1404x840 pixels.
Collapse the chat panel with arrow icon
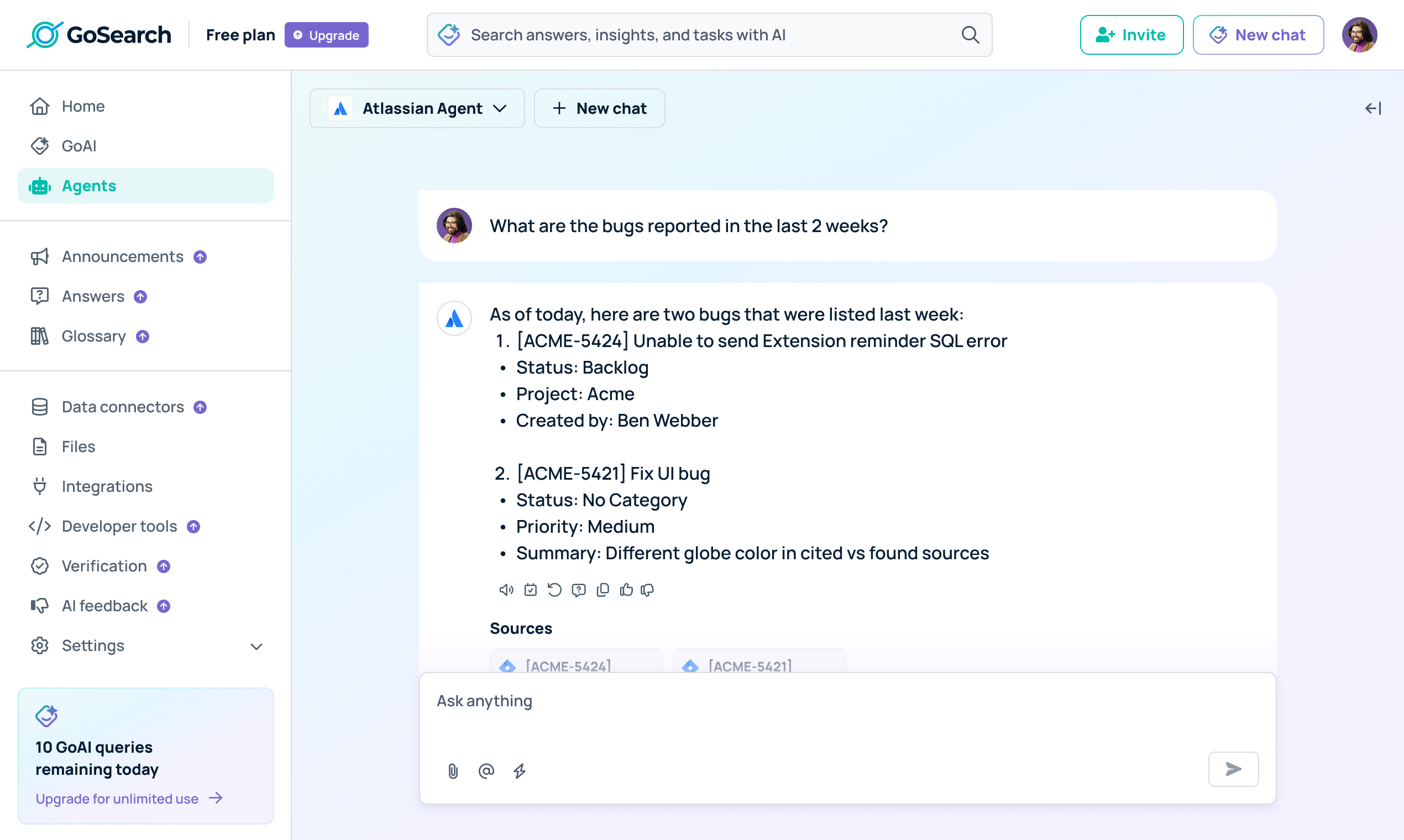(1373, 108)
